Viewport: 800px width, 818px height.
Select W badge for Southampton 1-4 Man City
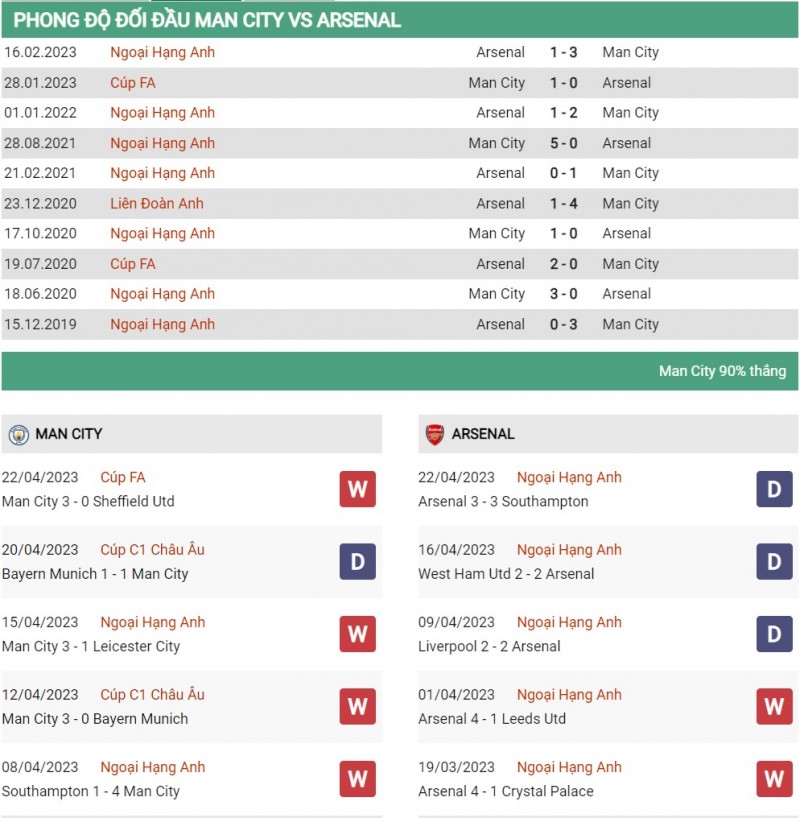357,779
